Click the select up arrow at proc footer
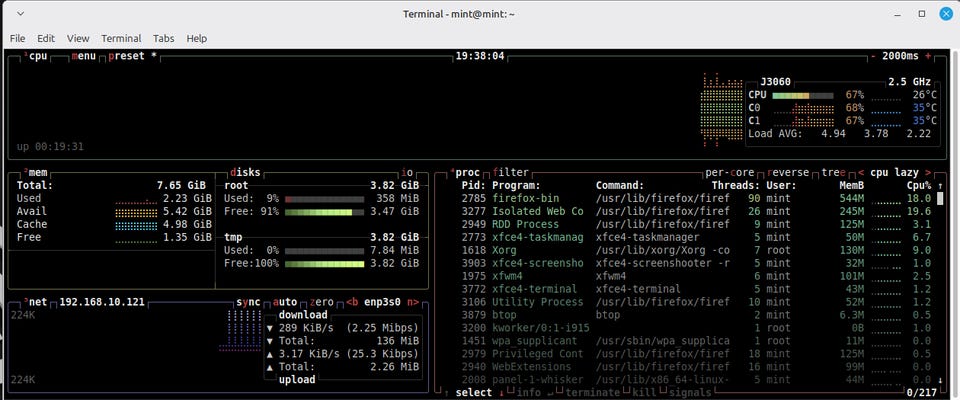The image size is (960, 400). click(x=446, y=393)
